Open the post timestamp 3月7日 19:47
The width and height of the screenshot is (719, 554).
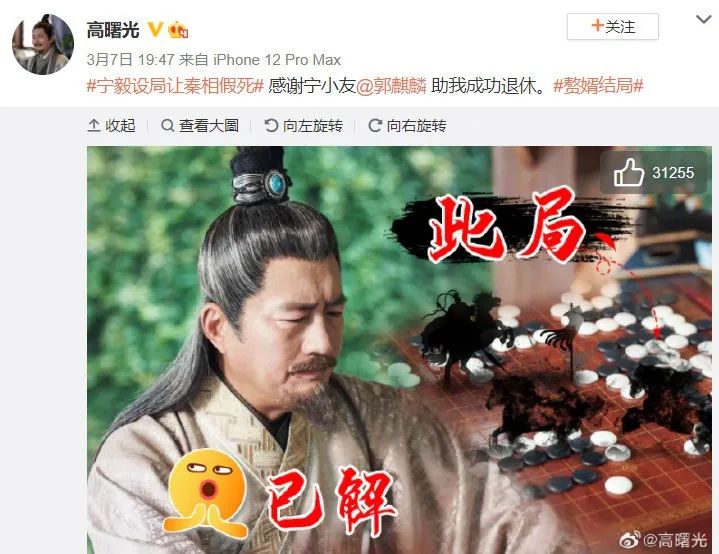point(130,60)
